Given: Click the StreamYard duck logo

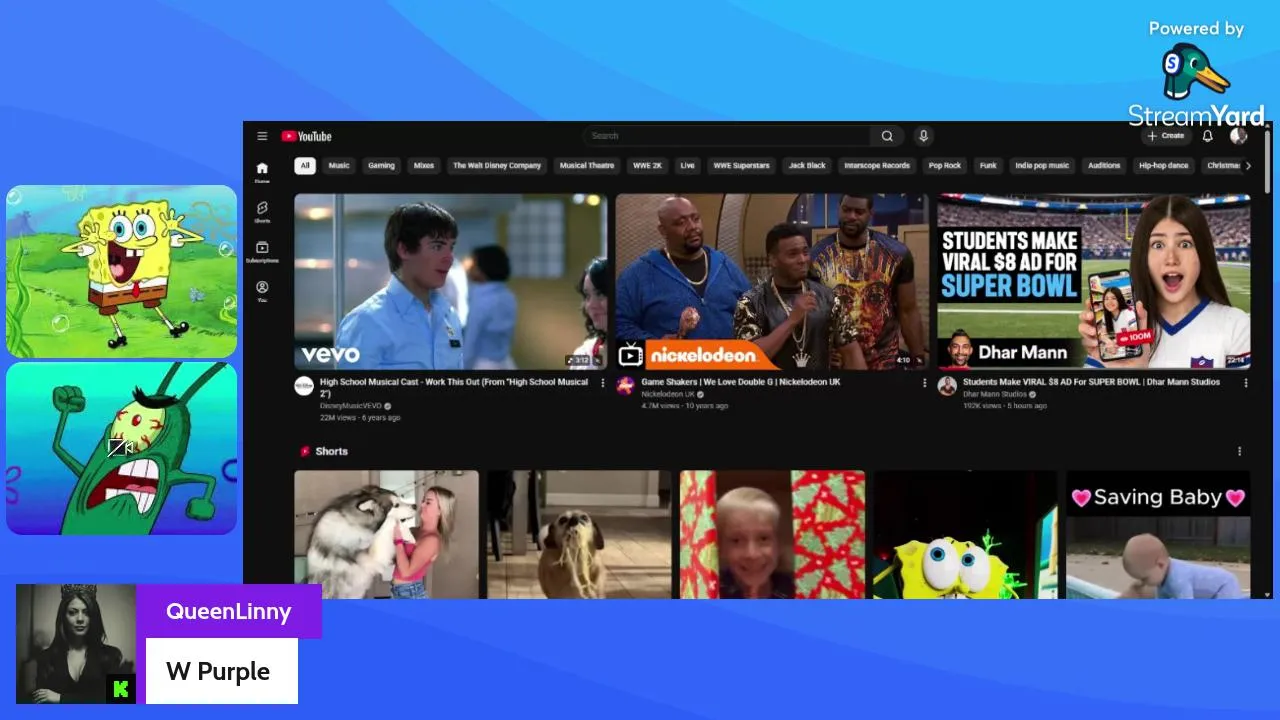Looking at the screenshot, I should coord(1194,72).
